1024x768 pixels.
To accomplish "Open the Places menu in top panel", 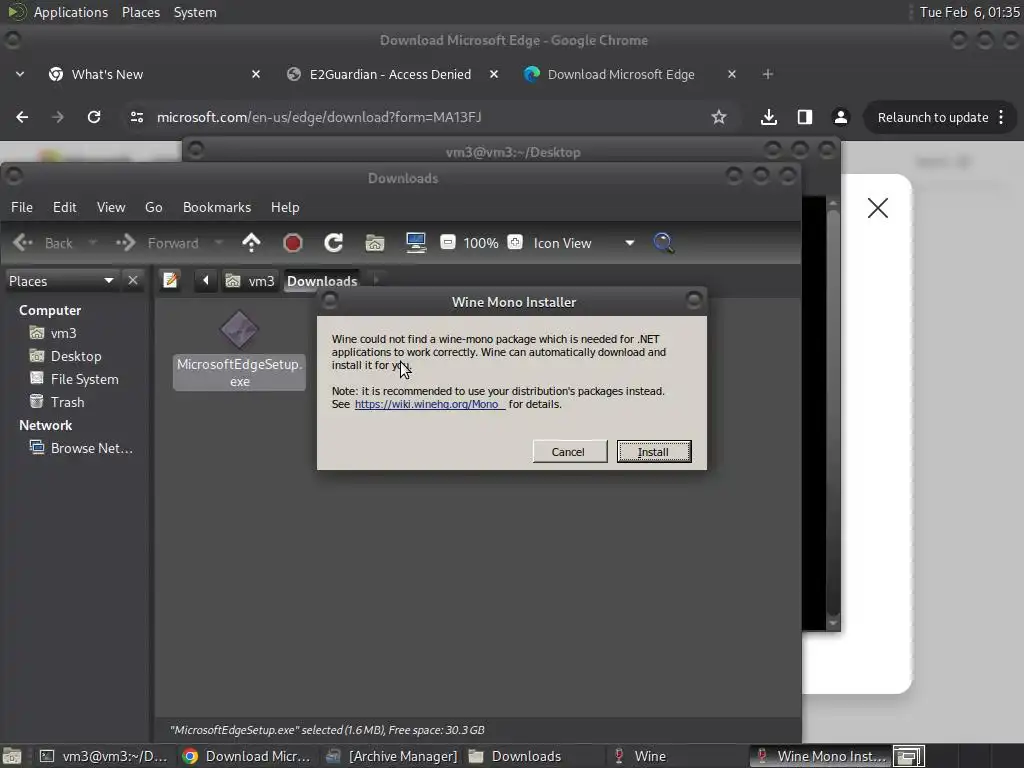I will 141,12.
